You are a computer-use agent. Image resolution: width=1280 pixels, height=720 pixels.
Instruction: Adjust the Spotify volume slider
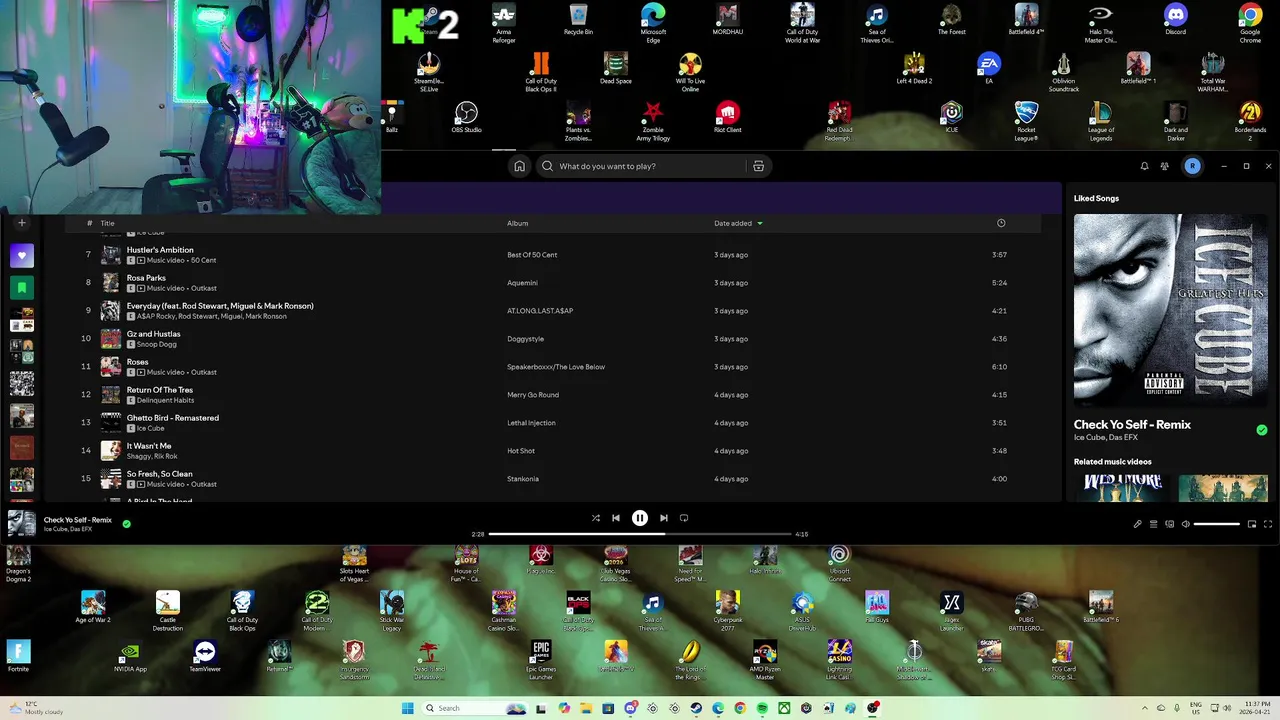pyautogui.click(x=1217, y=524)
